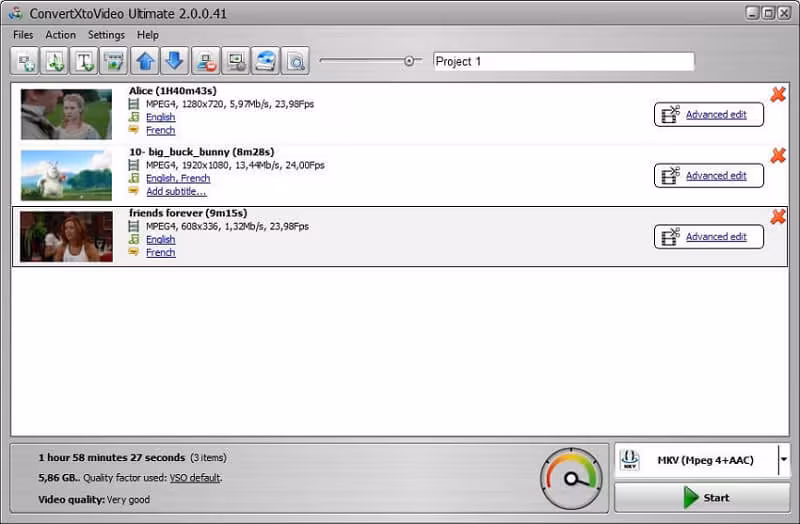800x524 pixels.
Task: Click the film strip icon of big_buck_bunny
Action: pos(134,165)
